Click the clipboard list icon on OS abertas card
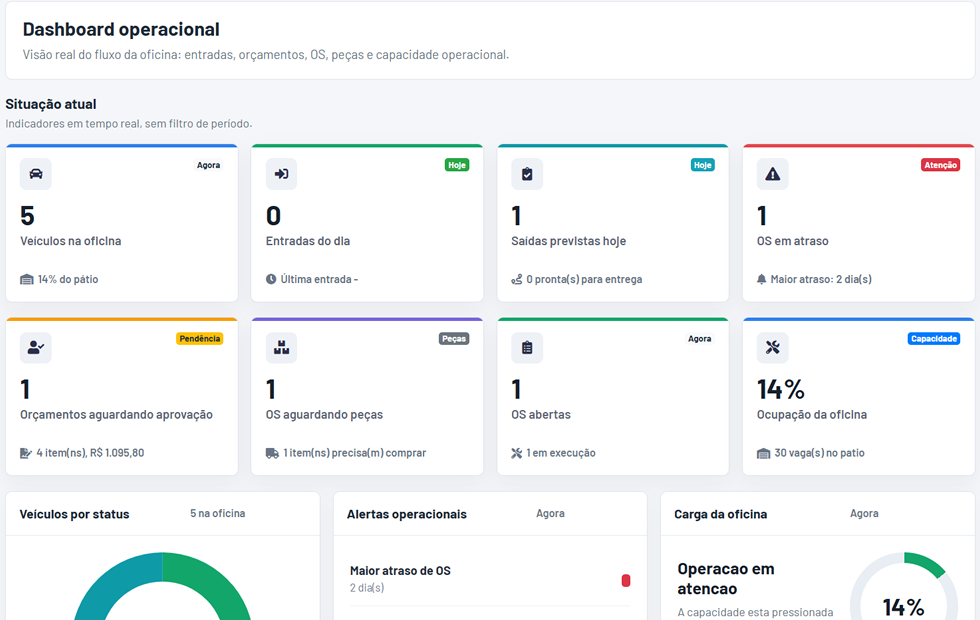This screenshot has height=620, width=980. click(527, 348)
